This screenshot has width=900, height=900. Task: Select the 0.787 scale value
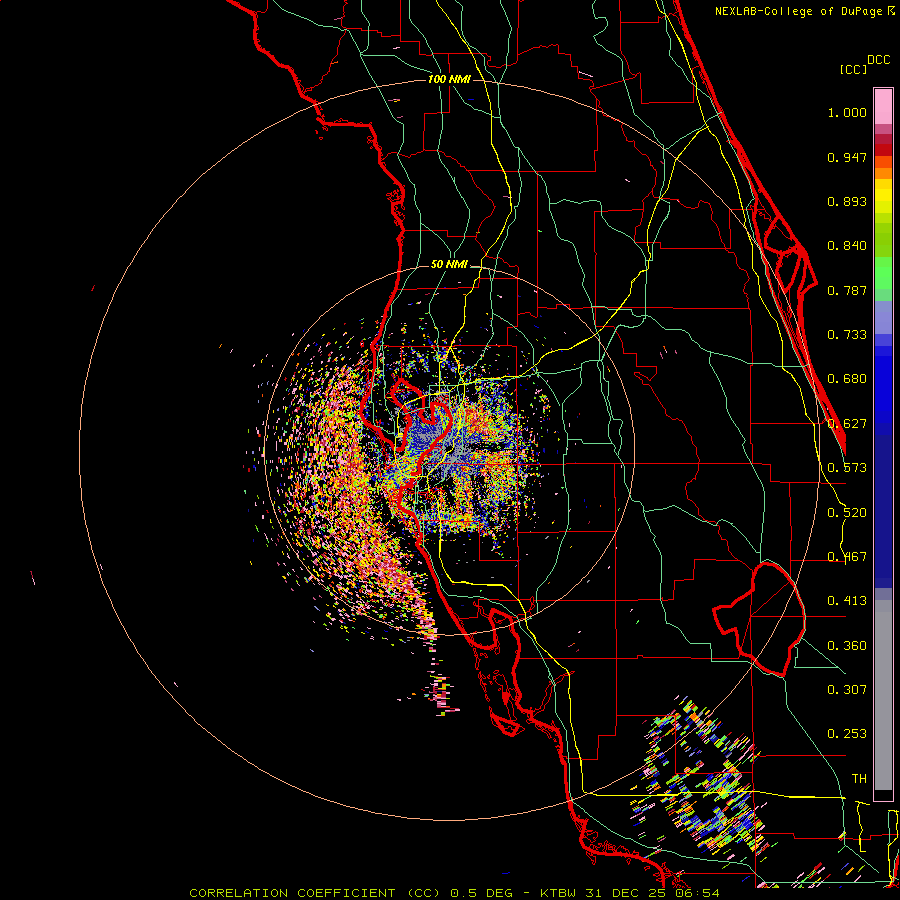[847, 290]
